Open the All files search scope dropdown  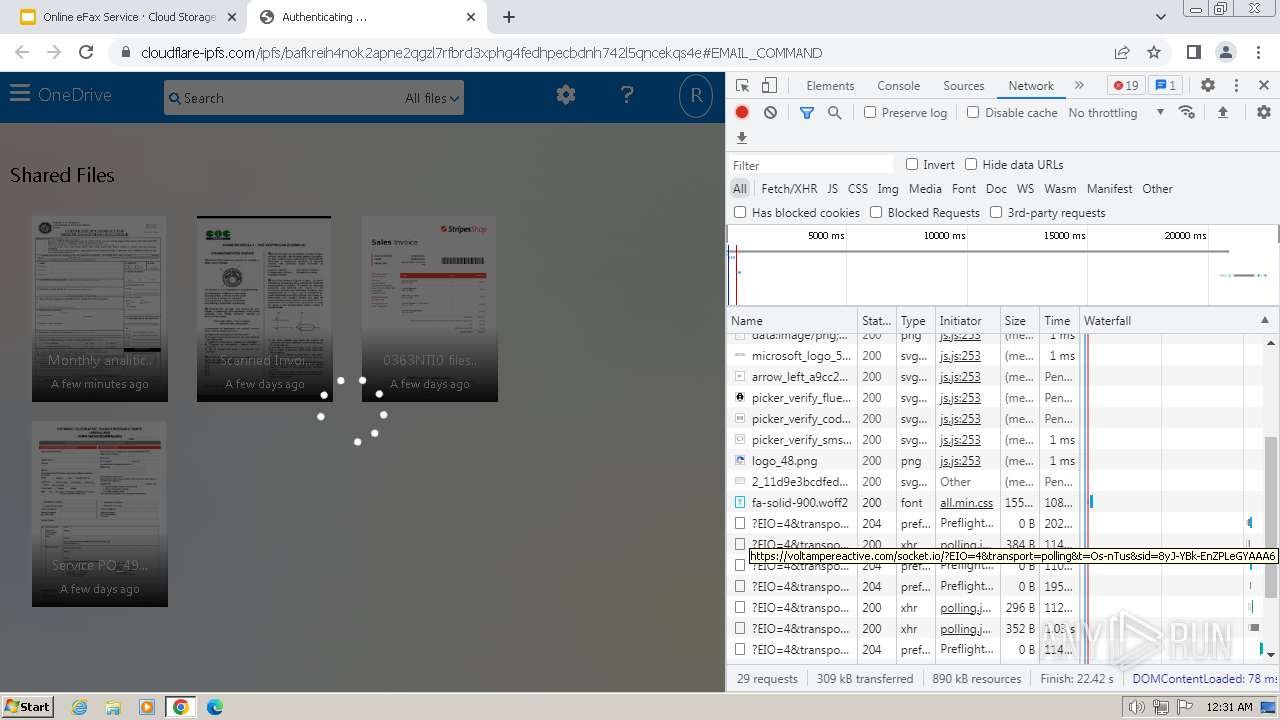click(432, 98)
